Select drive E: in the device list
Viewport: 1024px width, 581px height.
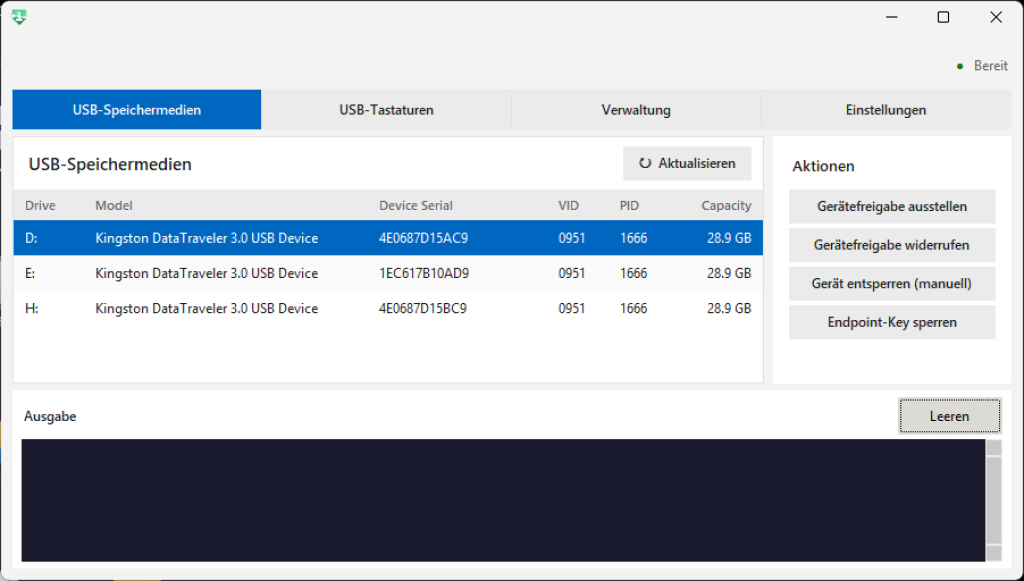pos(388,273)
